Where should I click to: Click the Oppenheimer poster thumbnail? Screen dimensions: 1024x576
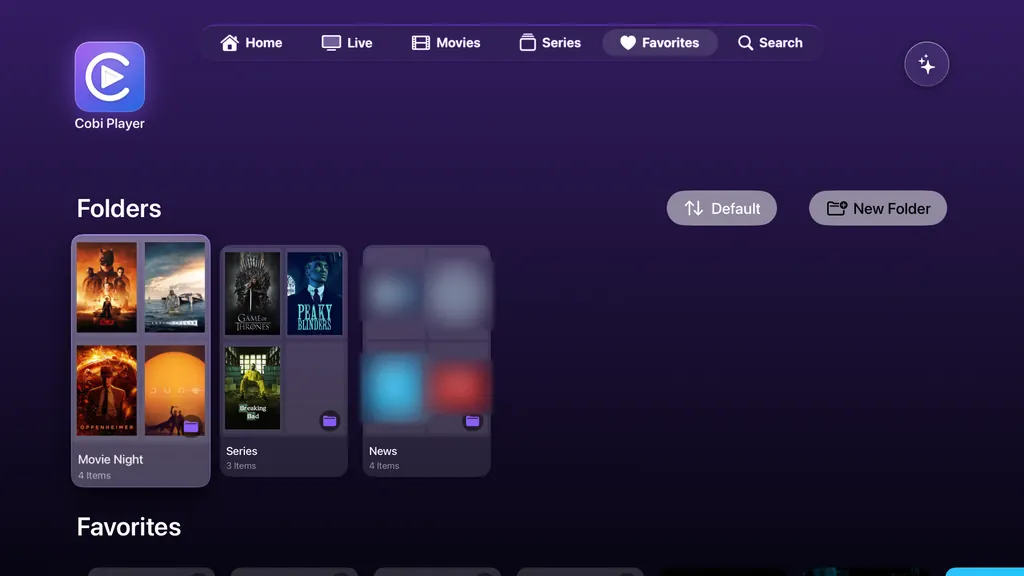106,391
